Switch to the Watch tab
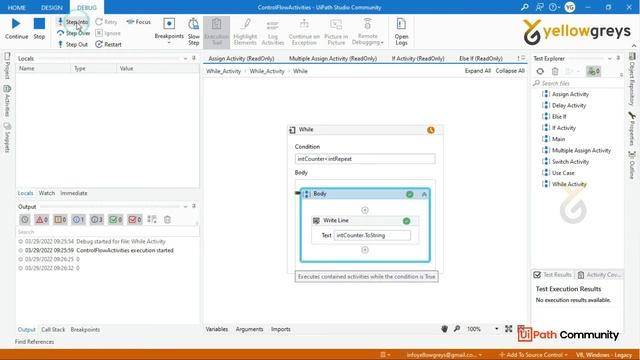This screenshot has width=640, height=360. click(x=47, y=193)
